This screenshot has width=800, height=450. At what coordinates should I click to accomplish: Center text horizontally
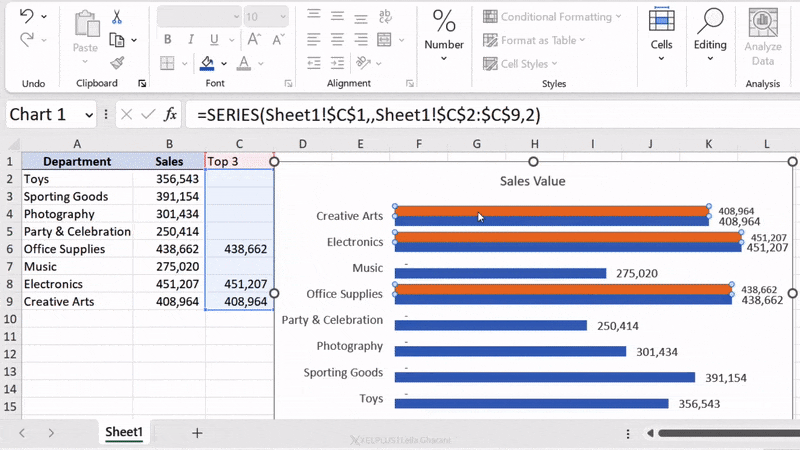point(337,39)
